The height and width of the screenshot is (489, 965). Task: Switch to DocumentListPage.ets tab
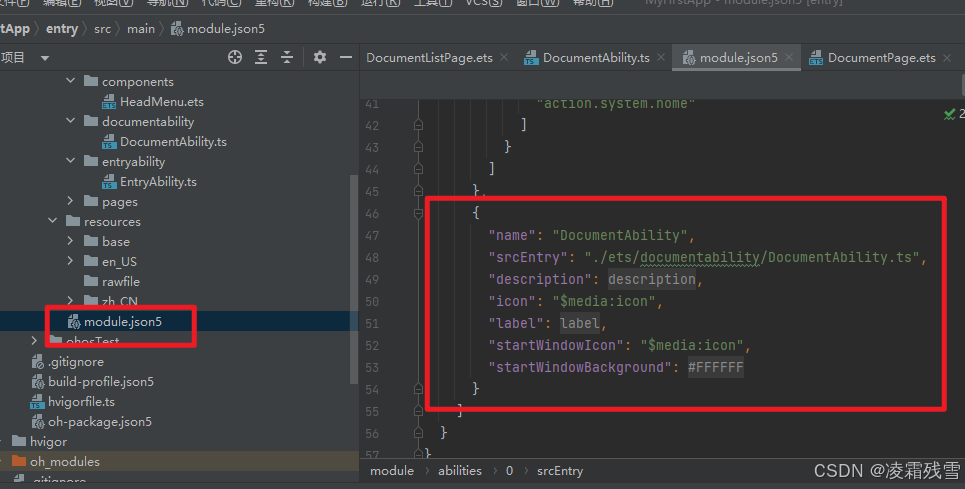(x=430, y=58)
